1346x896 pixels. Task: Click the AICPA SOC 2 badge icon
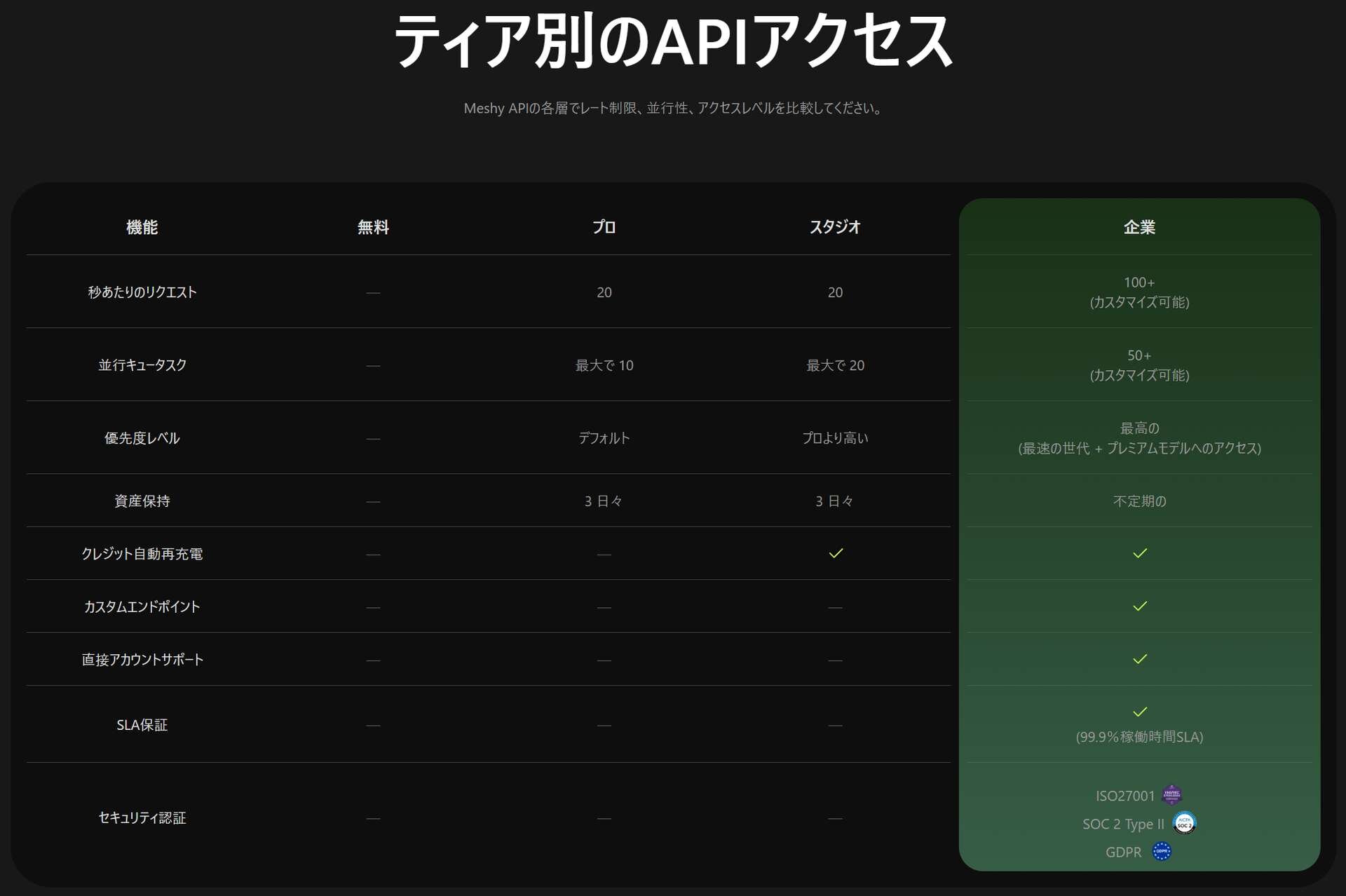[x=1184, y=823]
